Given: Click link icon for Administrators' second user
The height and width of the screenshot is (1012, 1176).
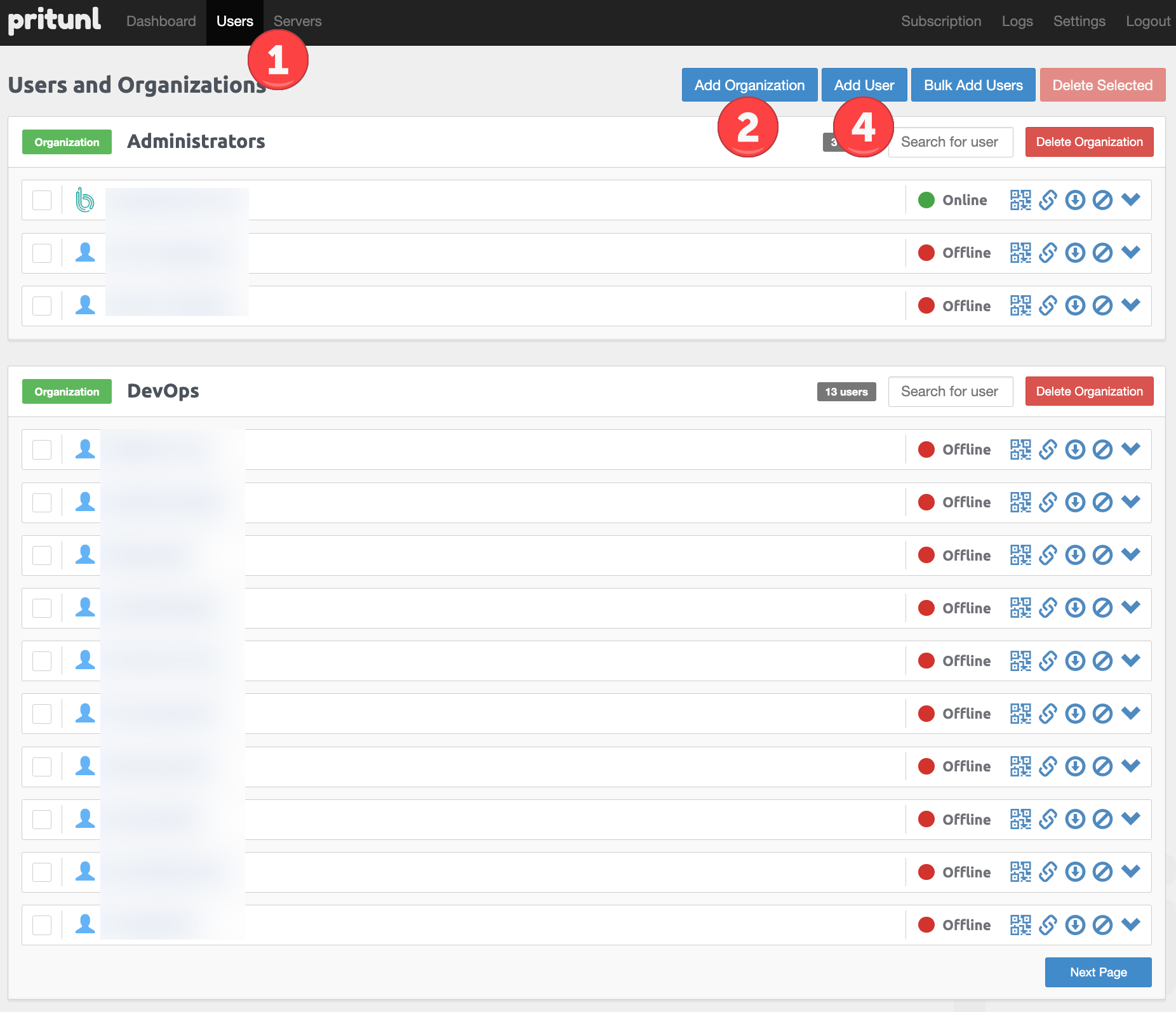Looking at the screenshot, I should coord(1048,253).
